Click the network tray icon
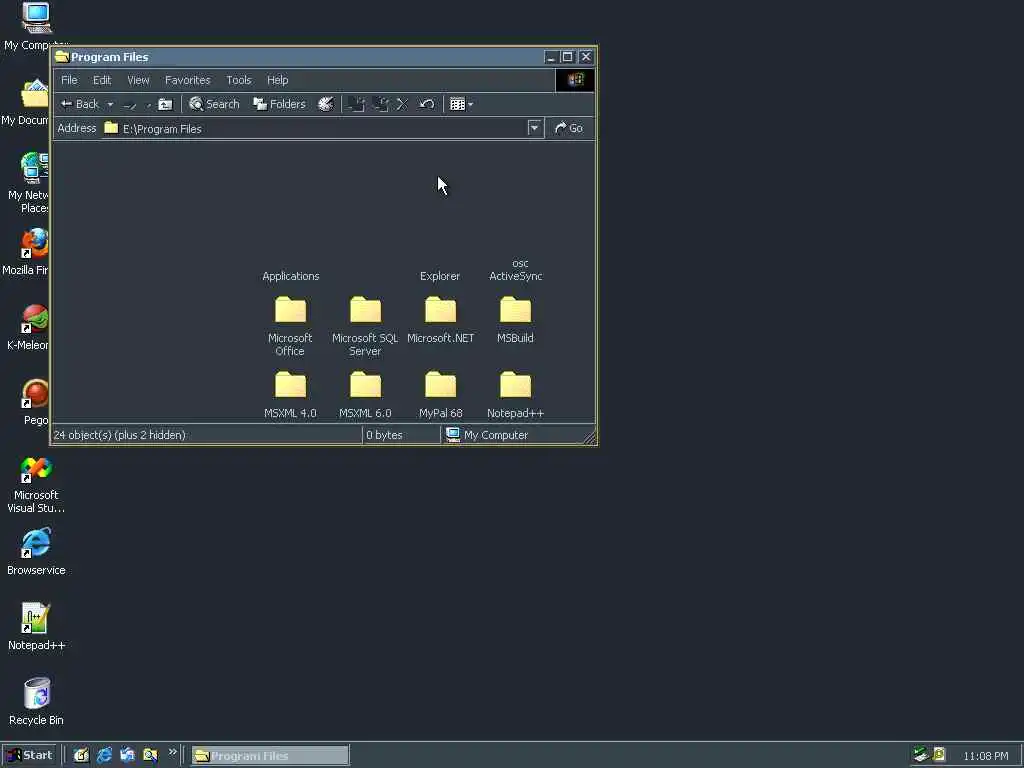The width and height of the screenshot is (1024, 768). tap(920, 754)
